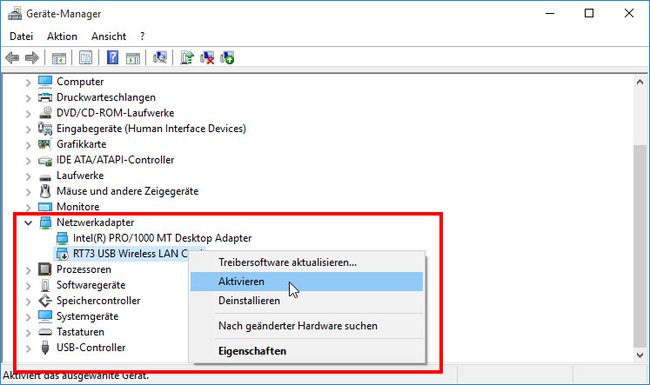Image resolution: width=650 pixels, height=385 pixels.
Task: Open the Help toolbar icon with question mark
Action: tap(112, 58)
